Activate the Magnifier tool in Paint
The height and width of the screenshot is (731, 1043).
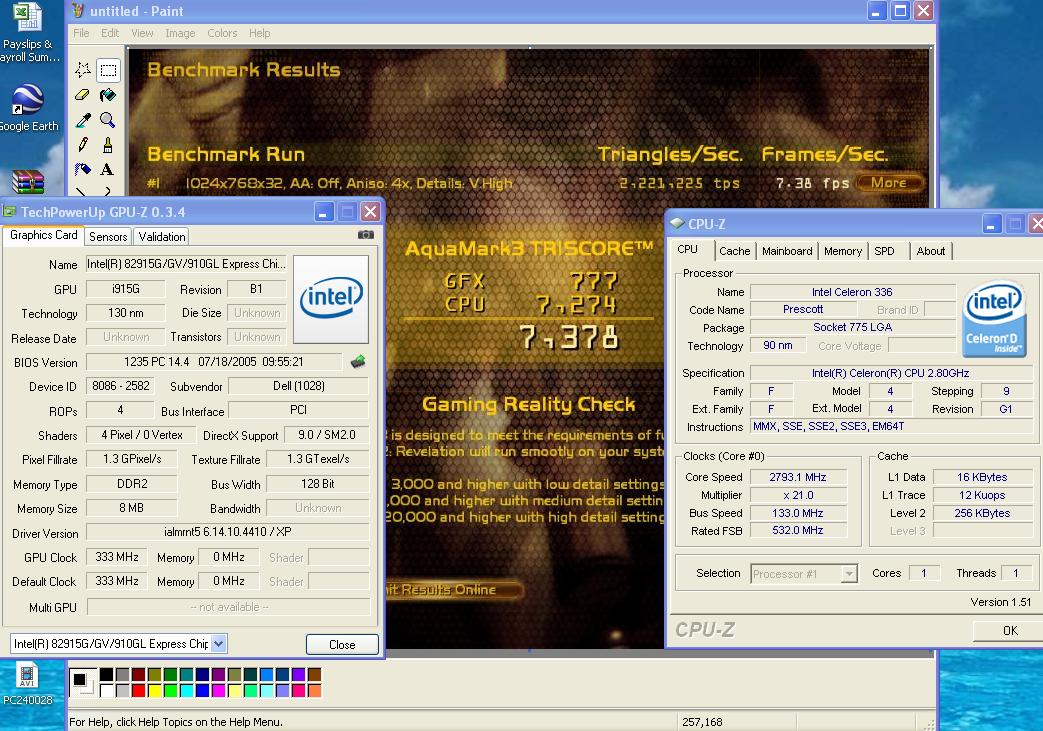pos(108,120)
